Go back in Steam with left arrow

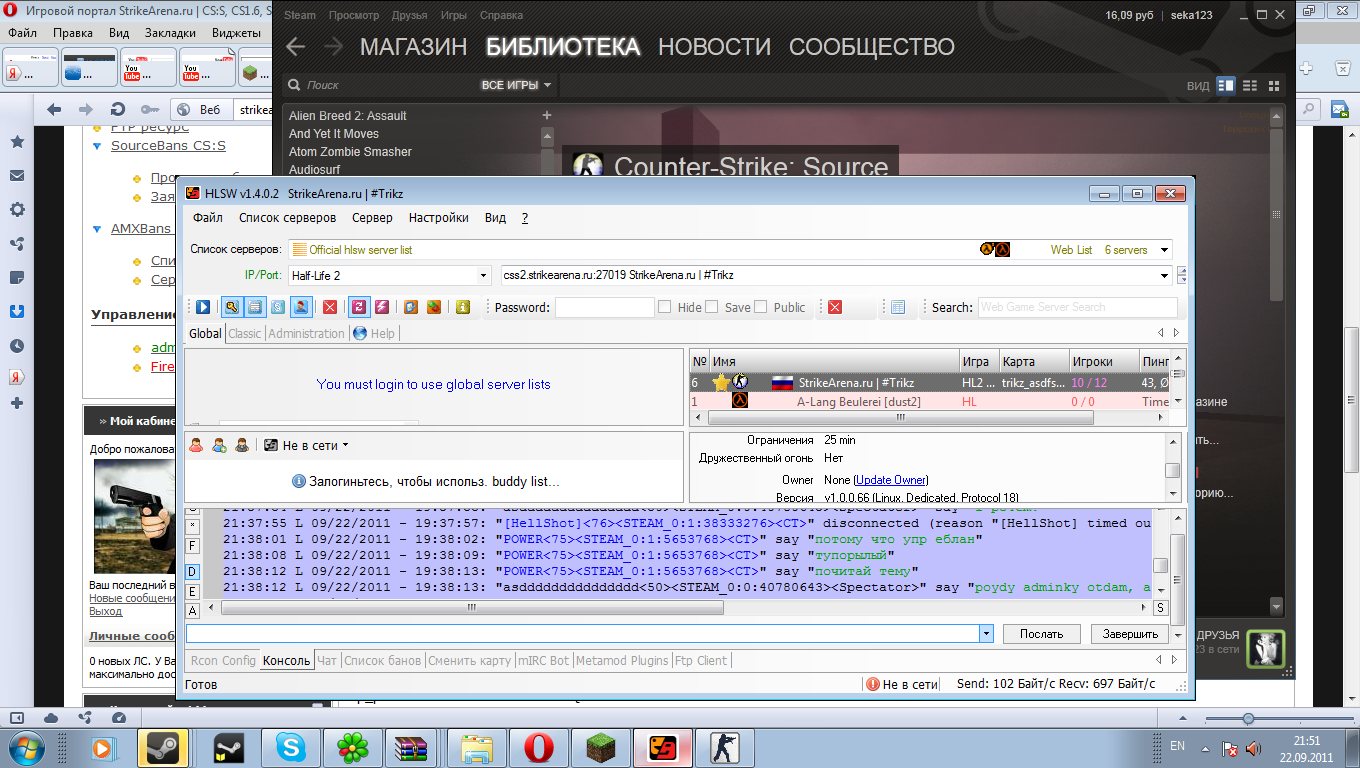point(295,47)
